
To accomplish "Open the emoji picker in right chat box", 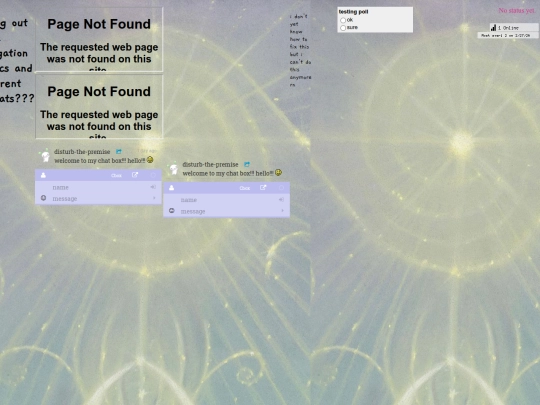I will coord(172,210).
